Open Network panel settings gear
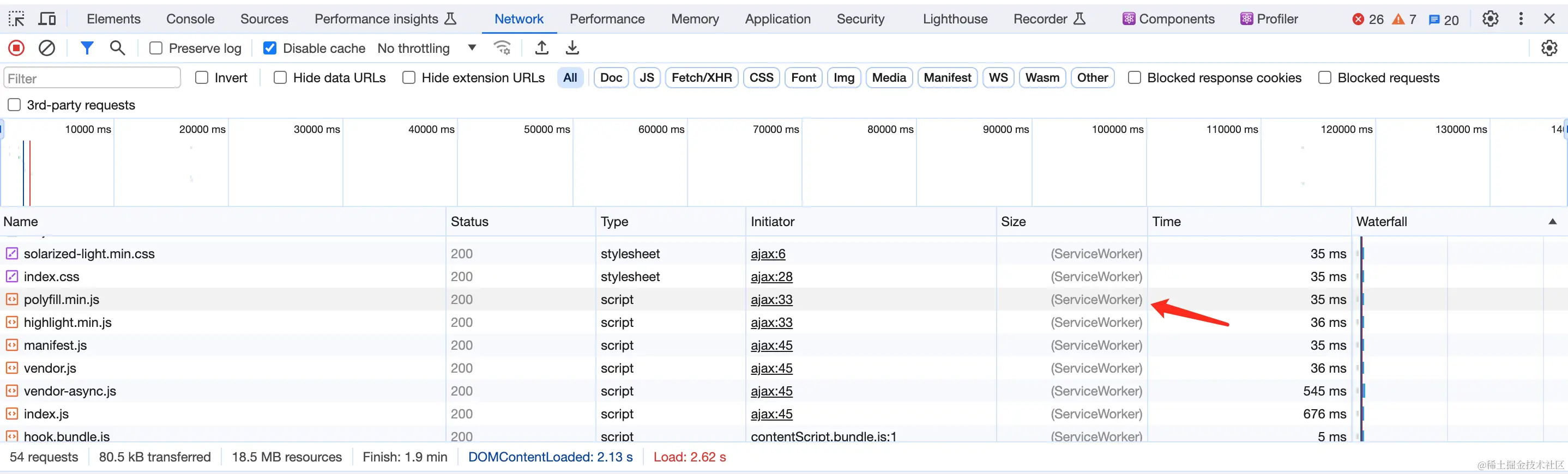The image size is (1568, 474). (1549, 47)
